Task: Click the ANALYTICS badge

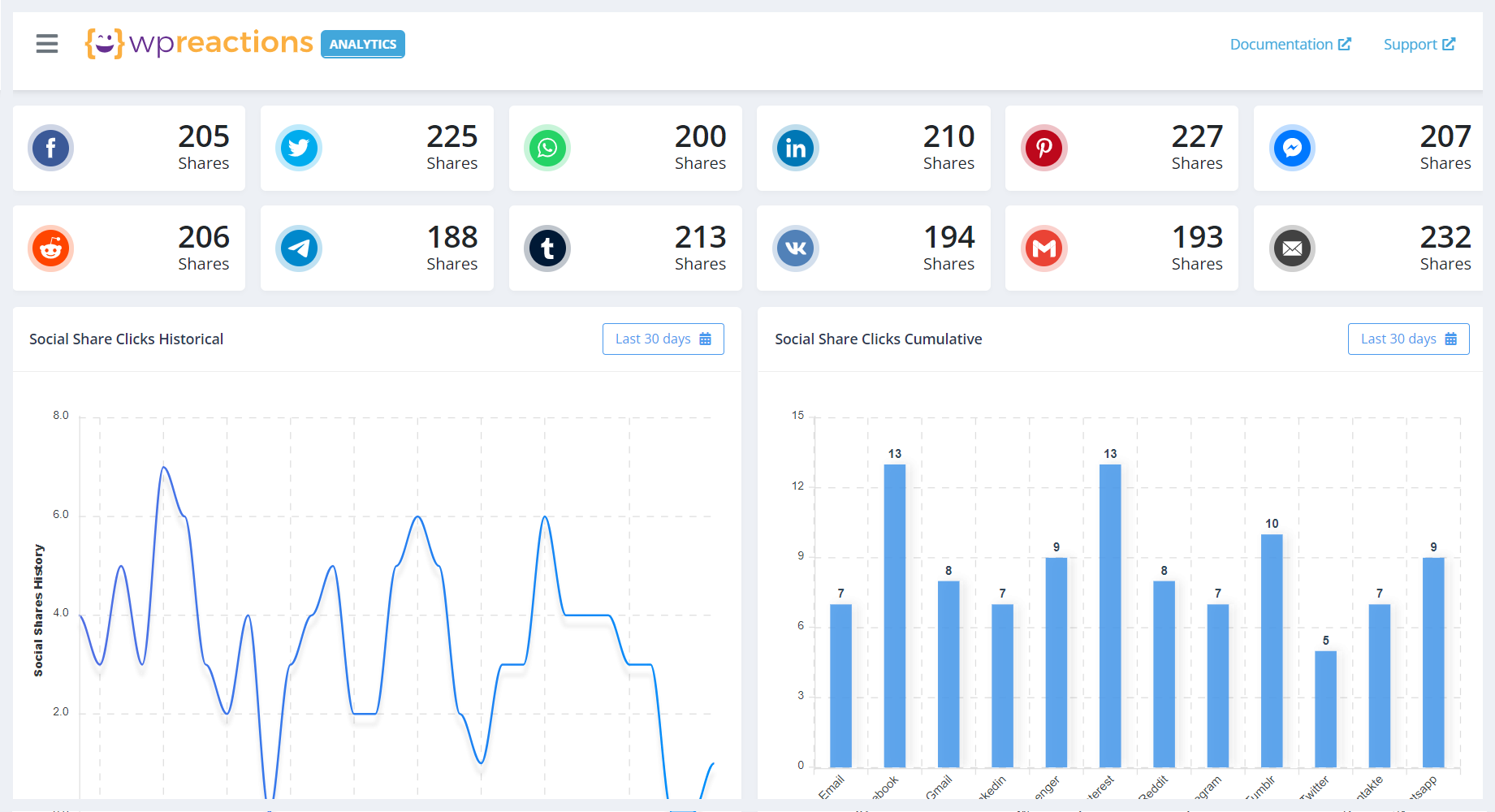Action: 363,44
